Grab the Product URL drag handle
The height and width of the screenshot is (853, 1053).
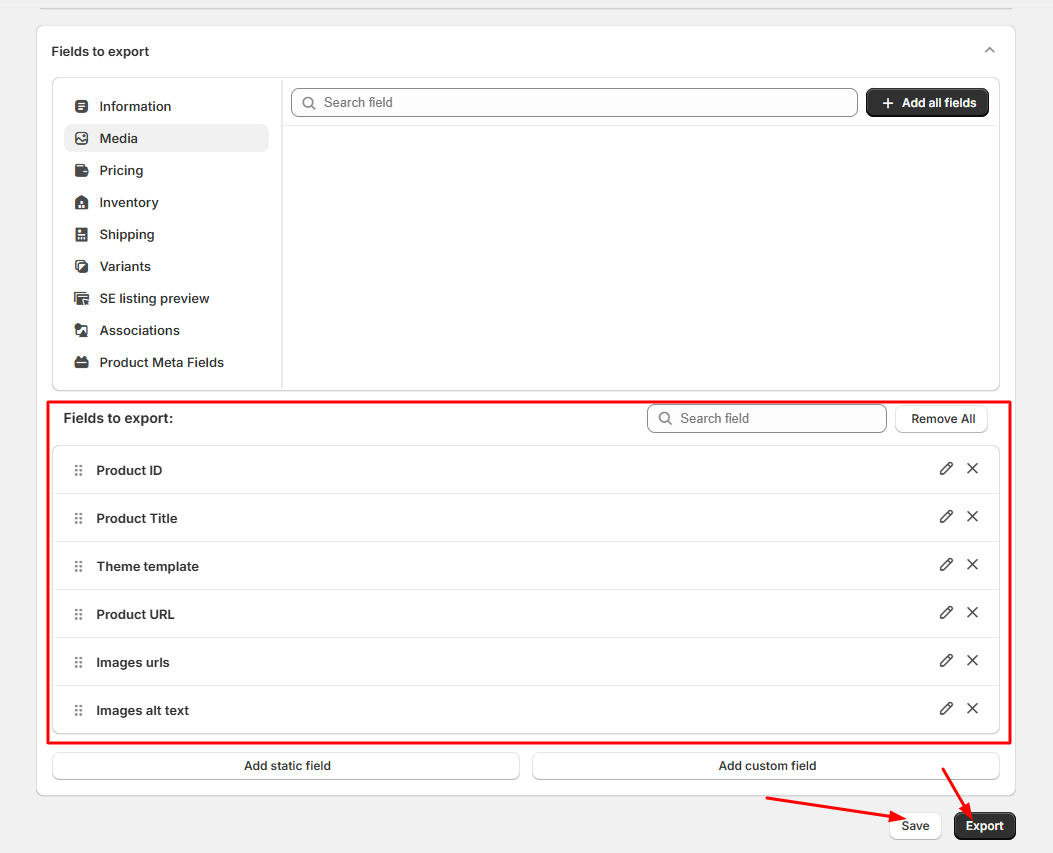pos(79,615)
